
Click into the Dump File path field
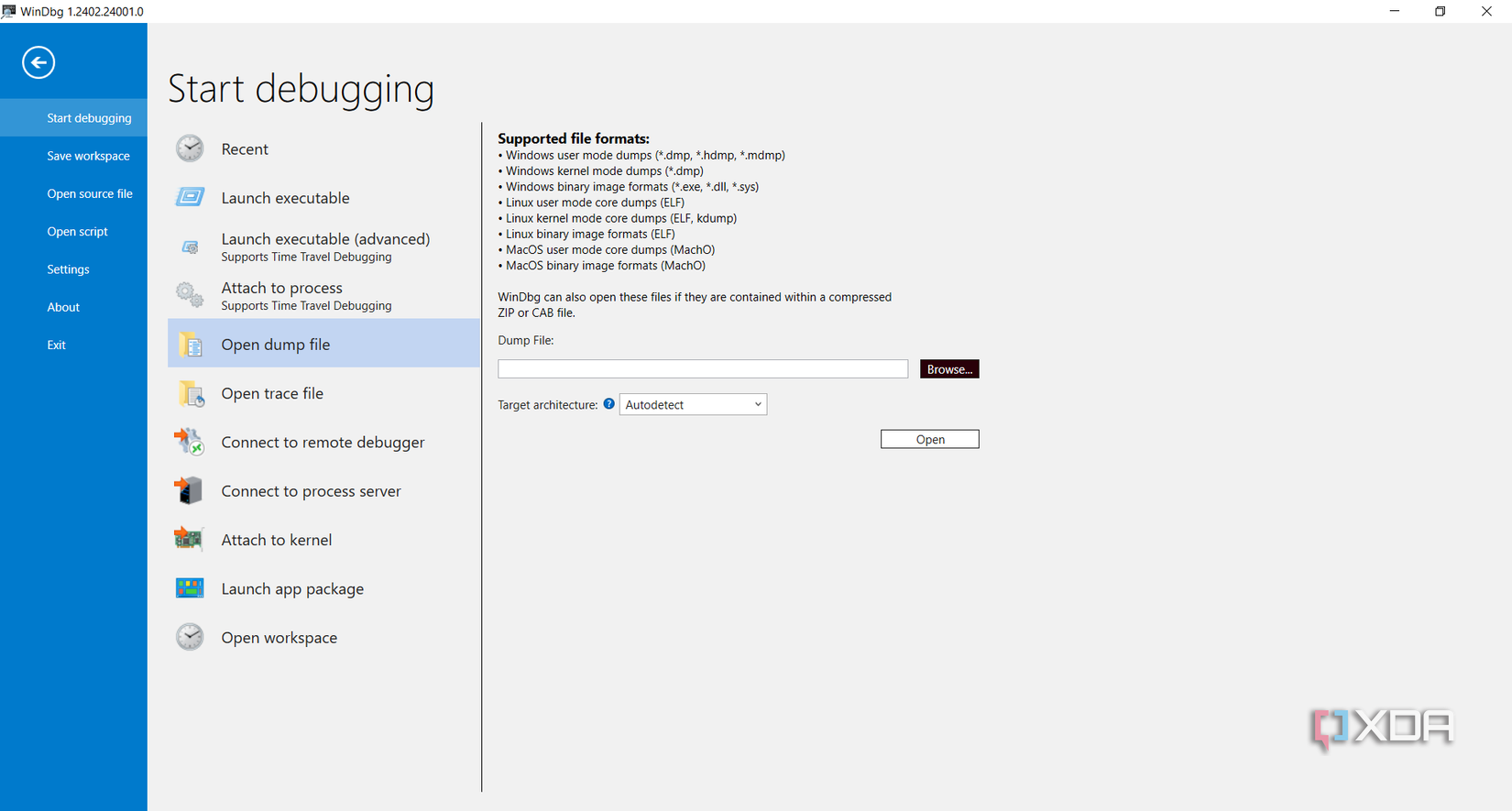click(x=703, y=368)
